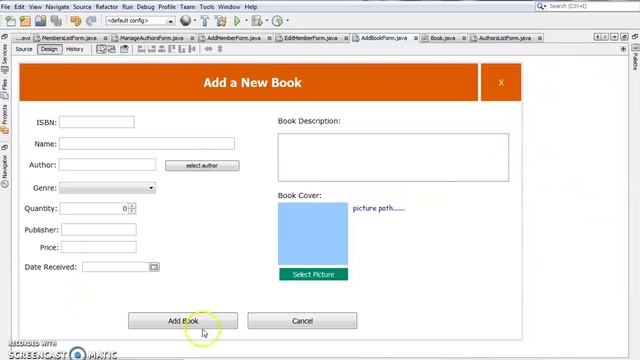Expand the Run Project dropdown arrow
This screenshot has width=640, height=360.
[246, 21]
